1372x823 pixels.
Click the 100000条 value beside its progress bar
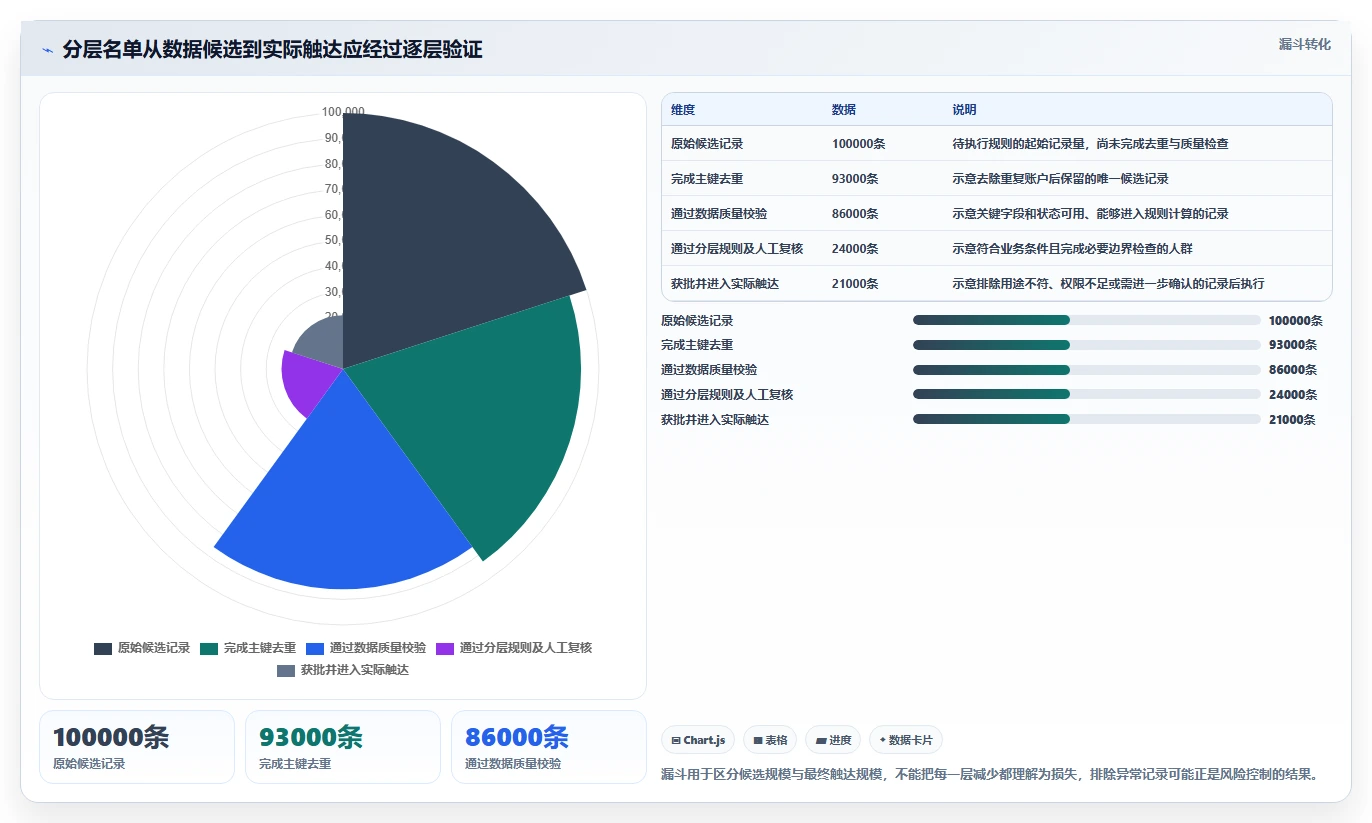pos(1295,321)
